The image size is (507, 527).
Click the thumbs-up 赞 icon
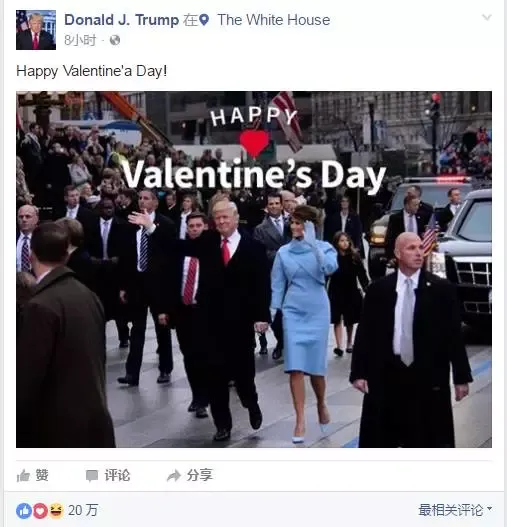point(24,476)
